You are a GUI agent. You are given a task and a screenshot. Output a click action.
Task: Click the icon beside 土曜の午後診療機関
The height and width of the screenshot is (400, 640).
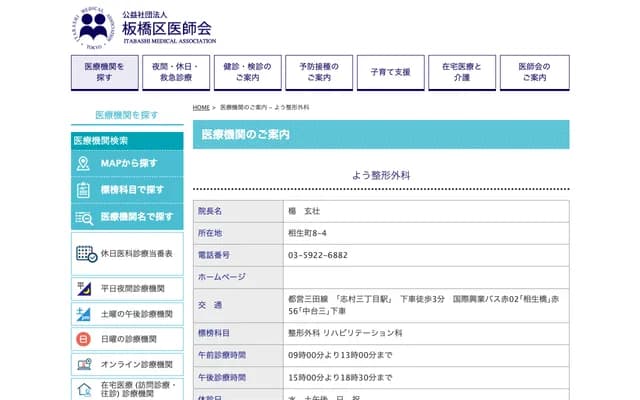click(x=85, y=314)
